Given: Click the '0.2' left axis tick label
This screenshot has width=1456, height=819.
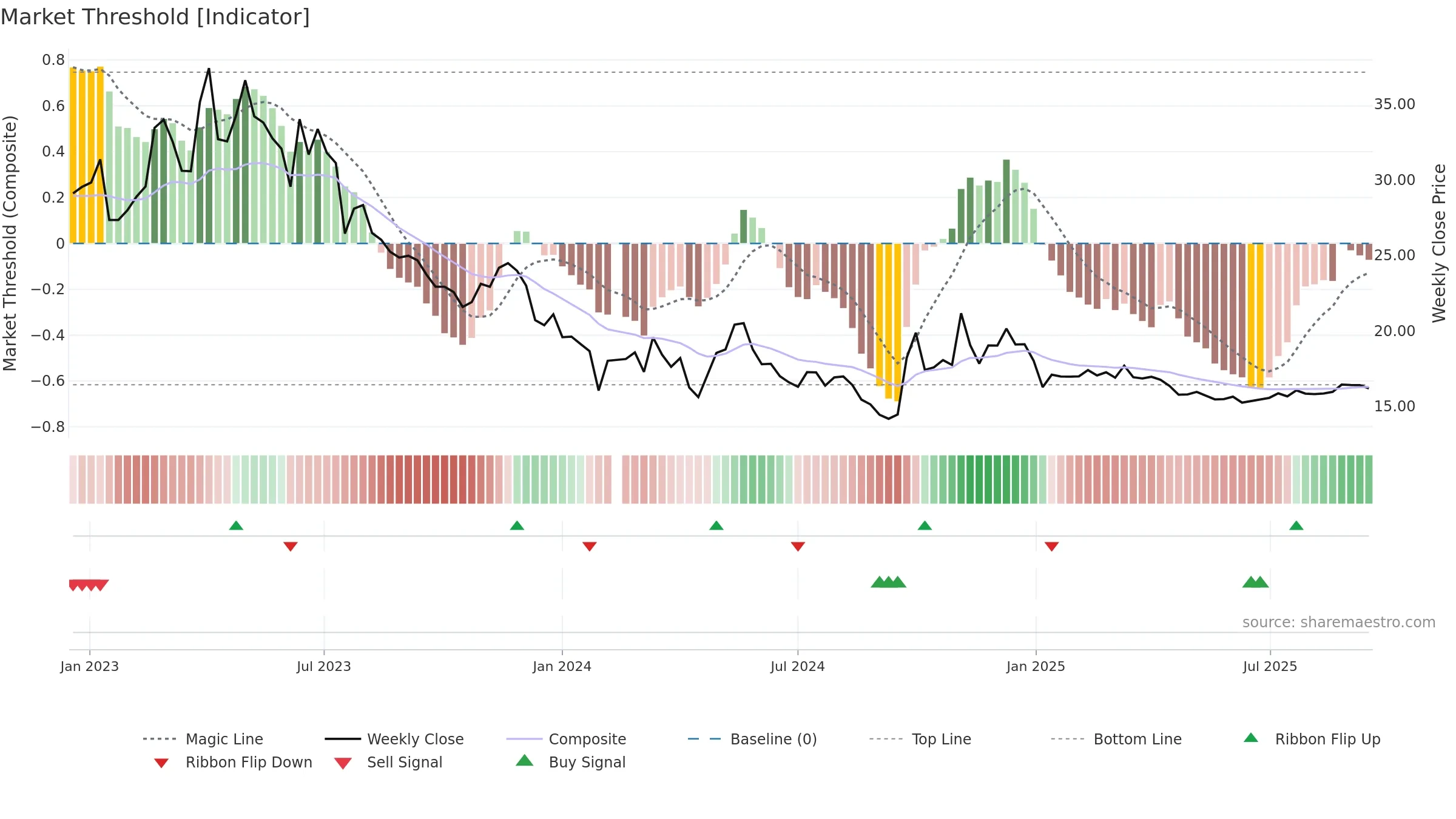Looking at the screenshot, I should [53, 198].
